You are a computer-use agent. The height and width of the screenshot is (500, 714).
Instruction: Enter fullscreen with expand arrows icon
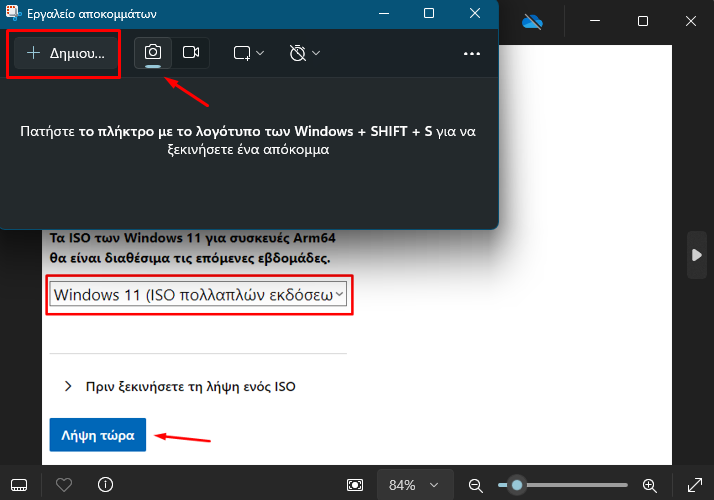coord(694,485)
